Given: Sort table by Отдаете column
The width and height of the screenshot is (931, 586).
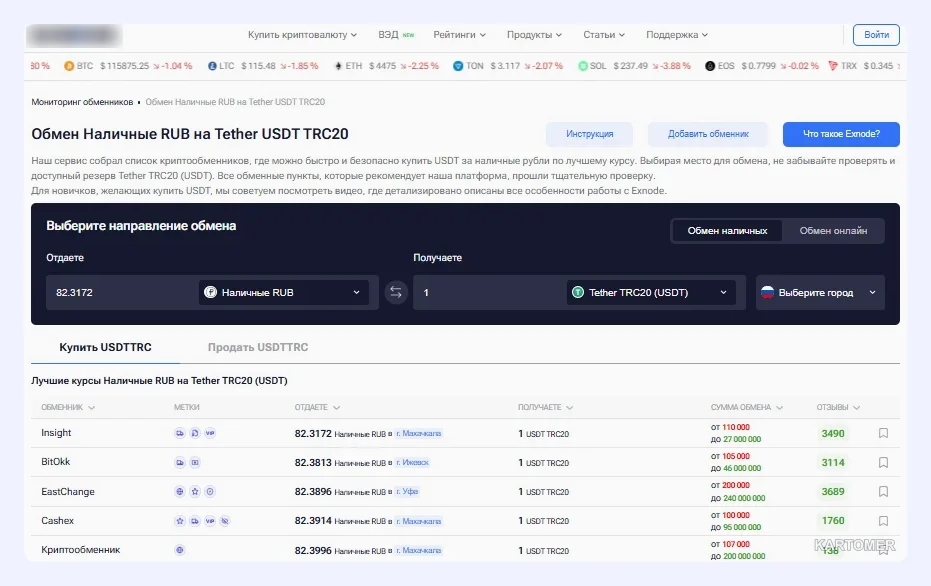Looking at the screenshot, I should point(317,407).
